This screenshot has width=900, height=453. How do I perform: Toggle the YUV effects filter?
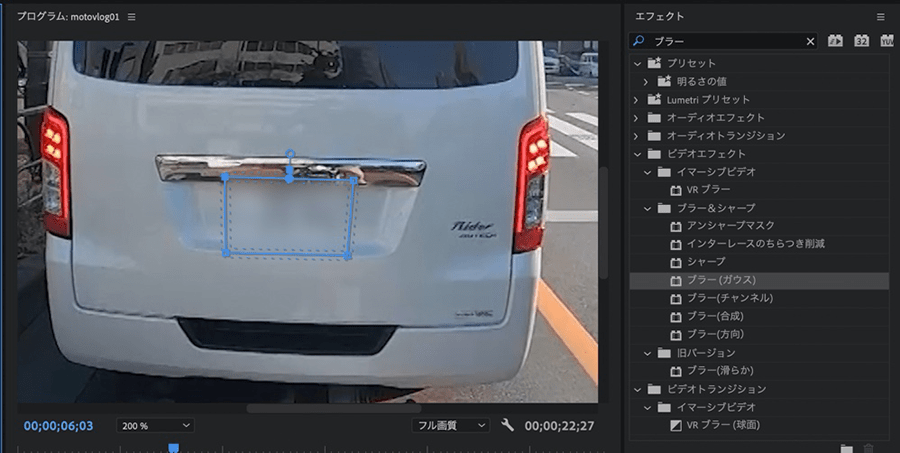886,41
